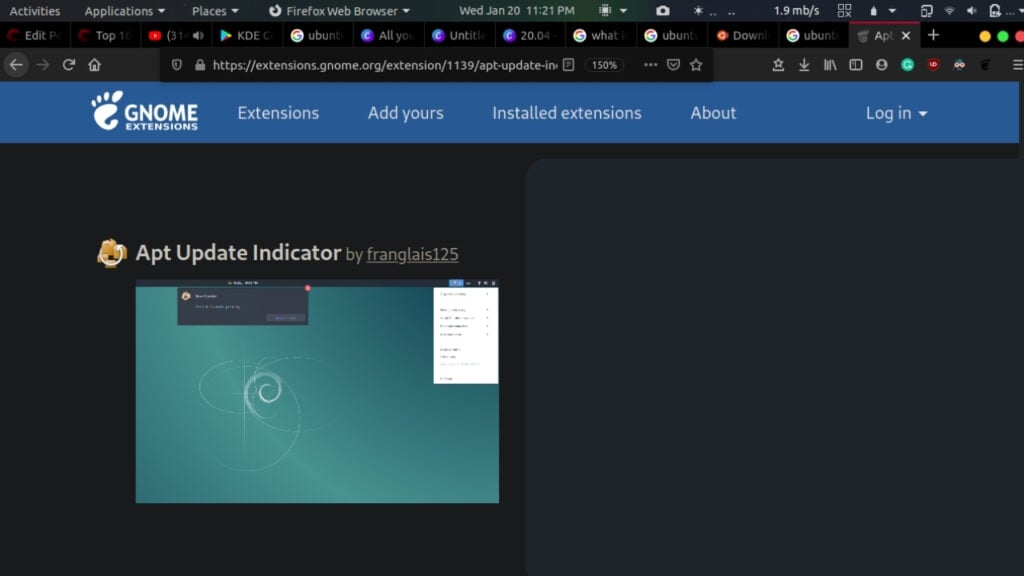Open the CPU chip indicator dropdown
The width and height of the screenshot is (1024, 576).
tap(613, 10)
